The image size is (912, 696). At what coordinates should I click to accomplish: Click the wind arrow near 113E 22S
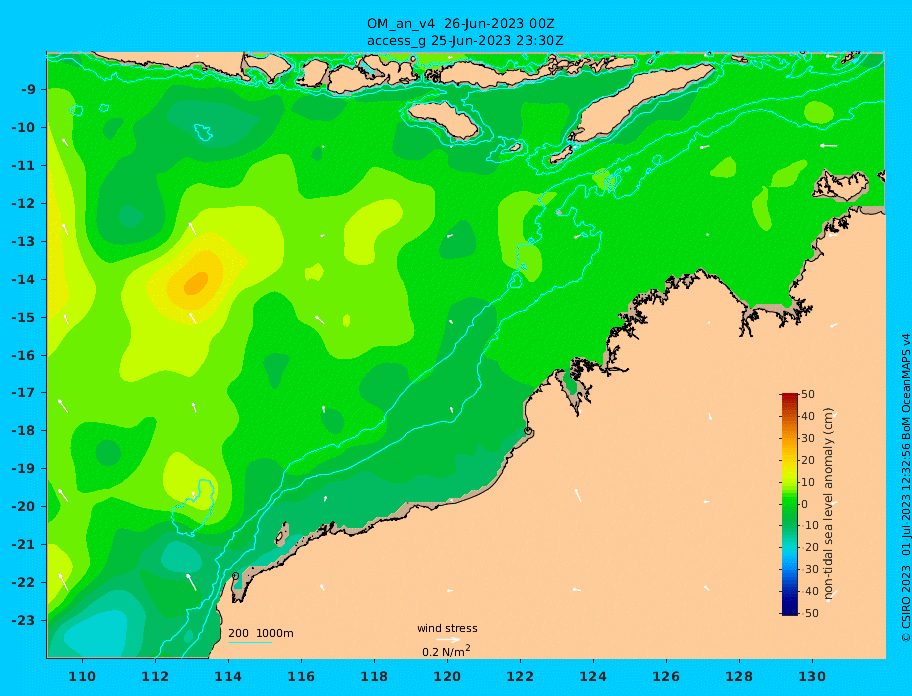[191, 582]
